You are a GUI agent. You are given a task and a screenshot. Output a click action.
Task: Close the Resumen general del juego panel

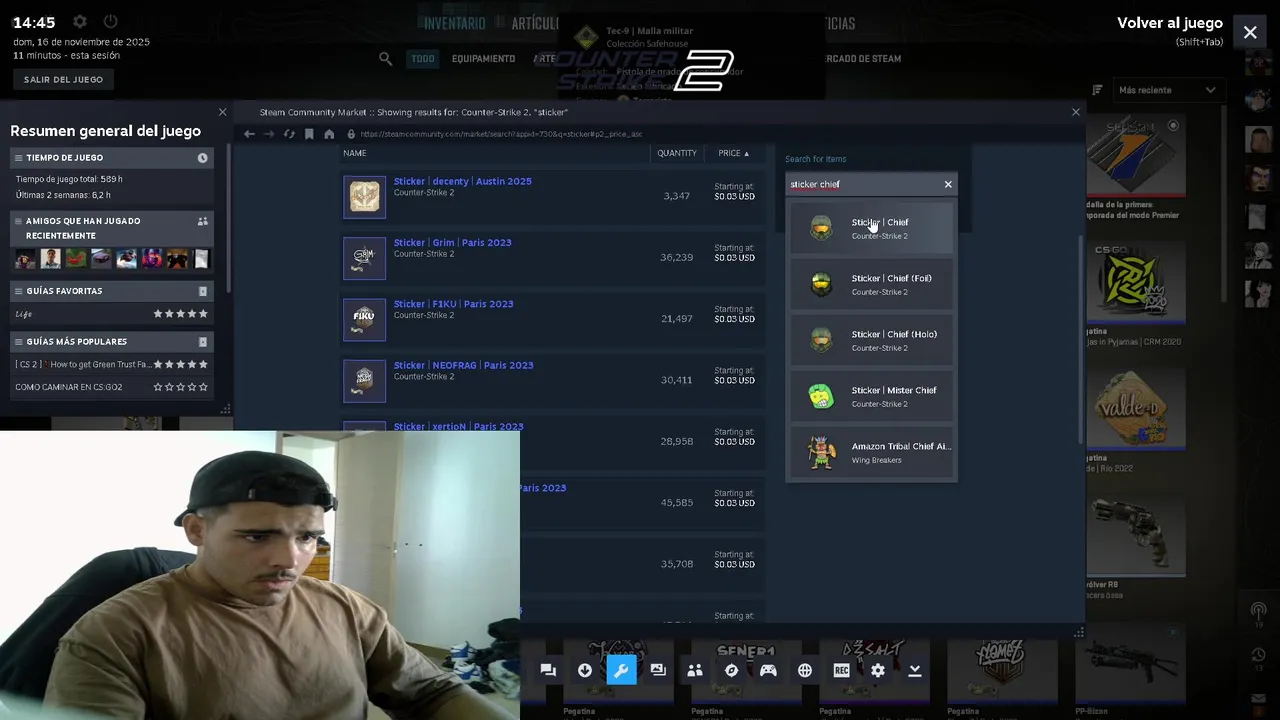tap(222, 112)
